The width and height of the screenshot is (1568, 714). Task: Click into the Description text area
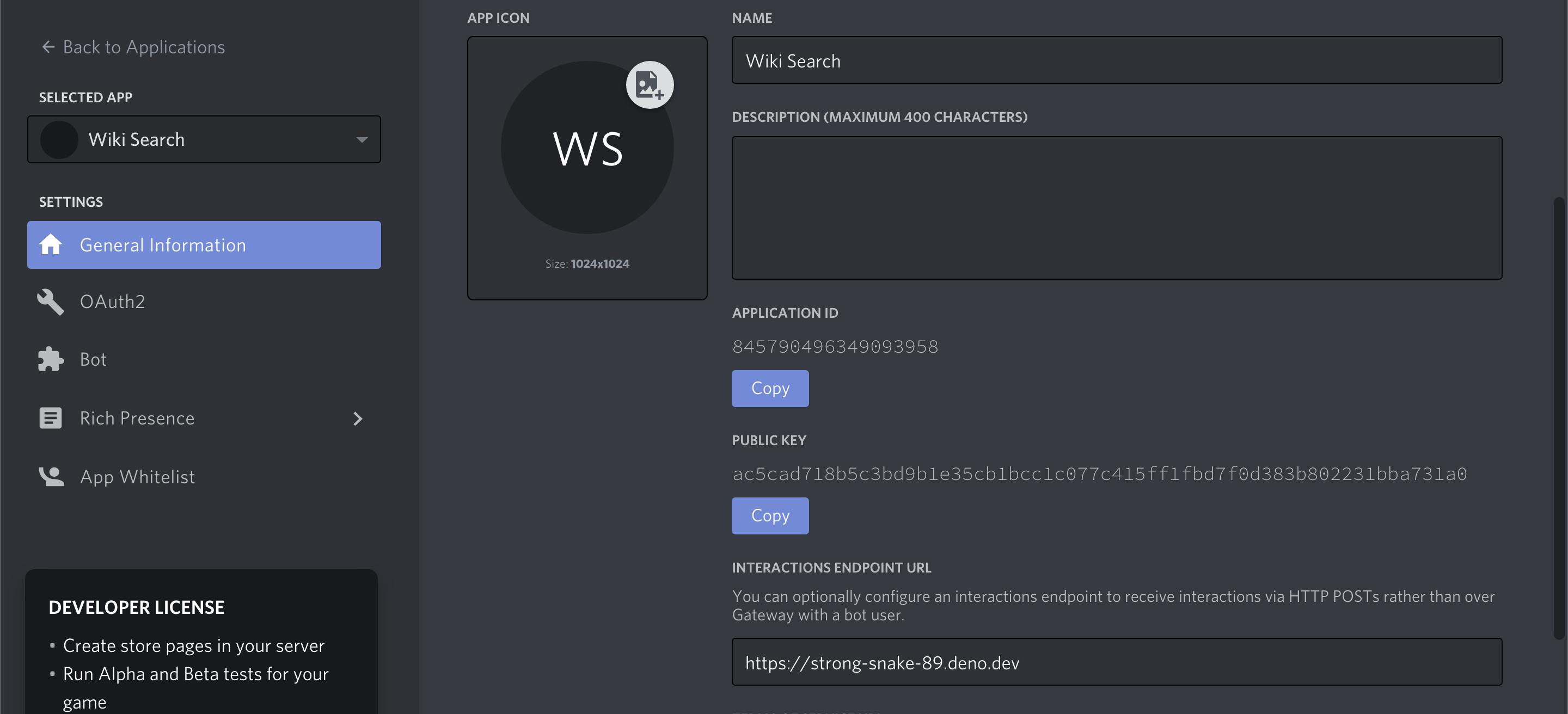click(1116, 208)
